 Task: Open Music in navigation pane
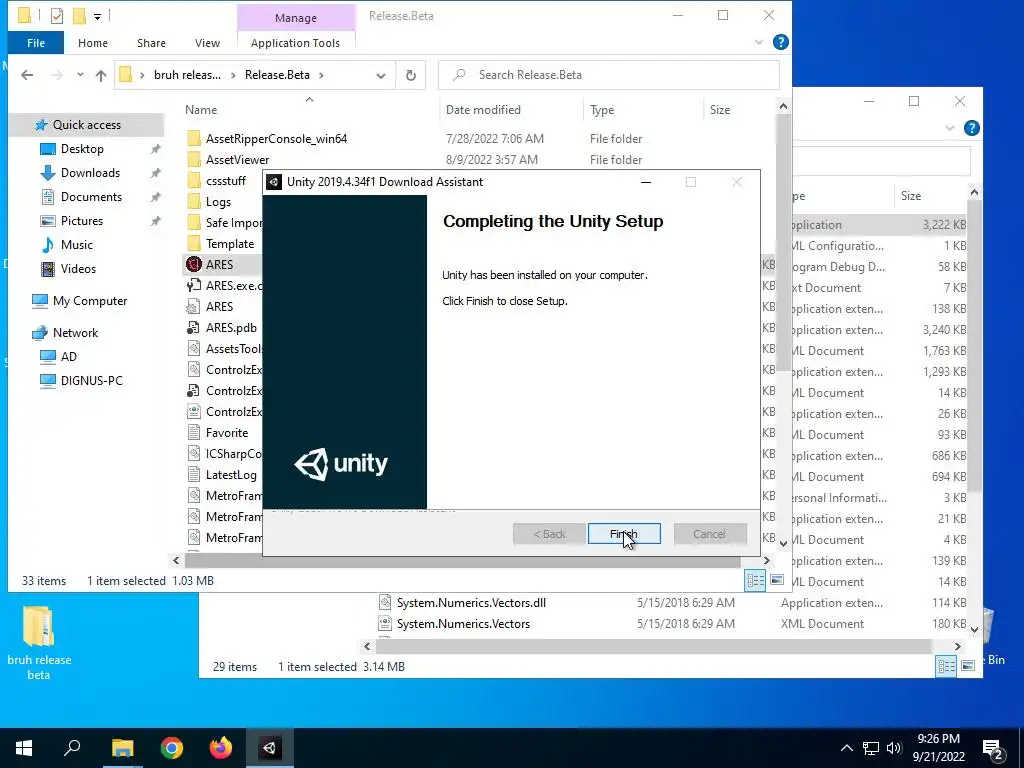tap(76, 245)
